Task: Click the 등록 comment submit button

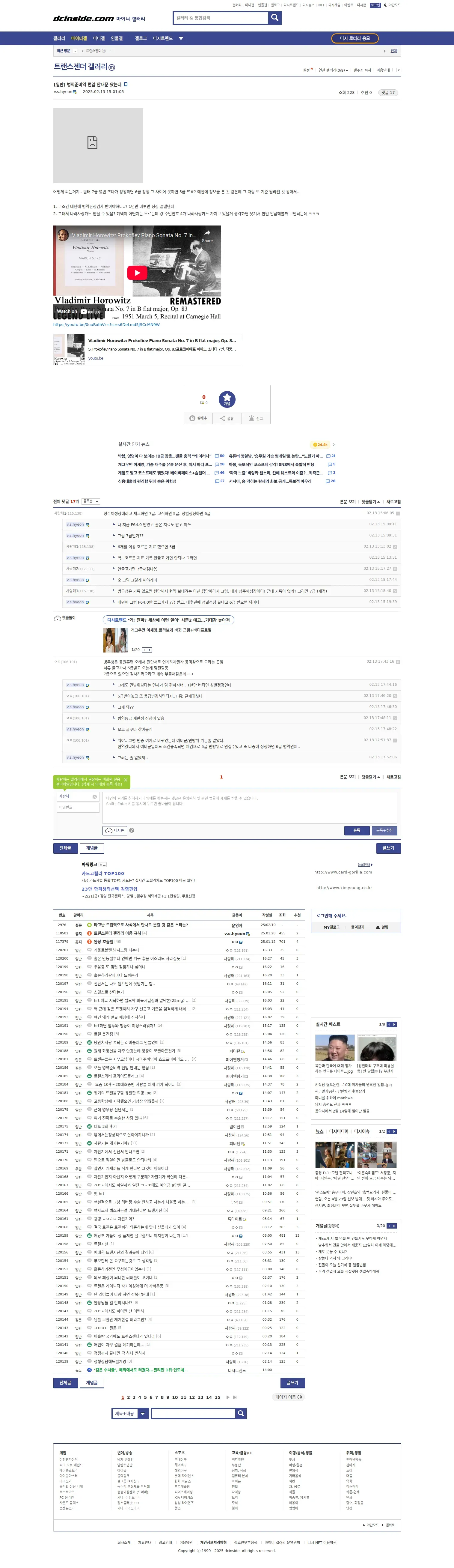Action: tap(357, 830)
